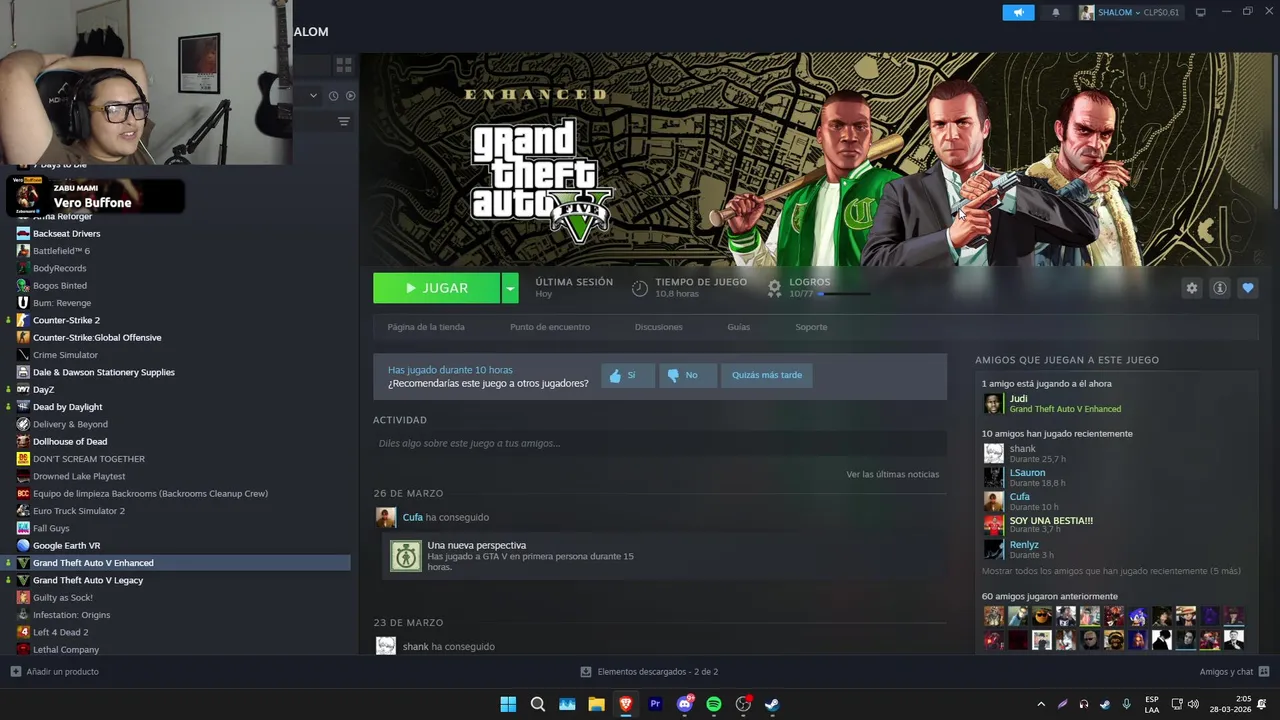The width and height of the screenshot is (1280, 720).
Task: Click the Battlefield 6 game icon
Action: (x=23, y=251)
